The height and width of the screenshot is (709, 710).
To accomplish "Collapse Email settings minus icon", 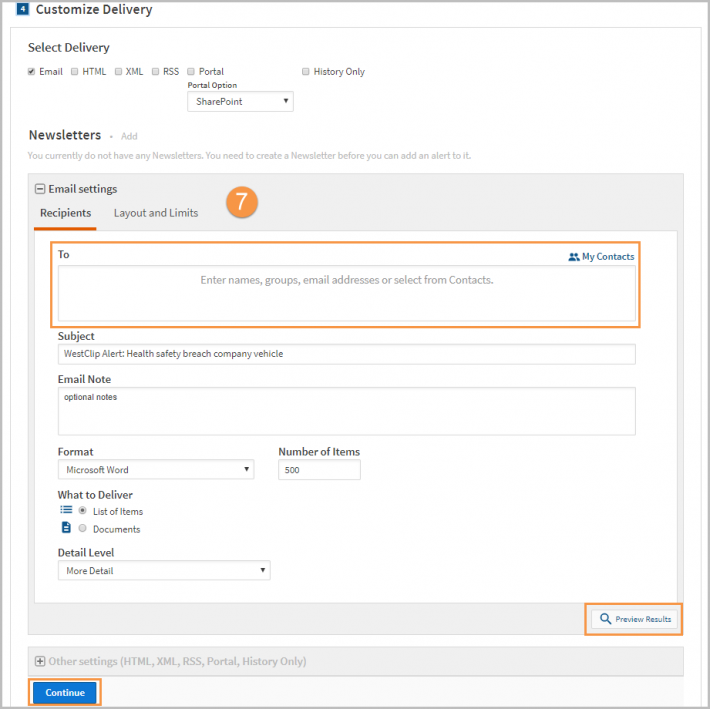I will [40, 189].
